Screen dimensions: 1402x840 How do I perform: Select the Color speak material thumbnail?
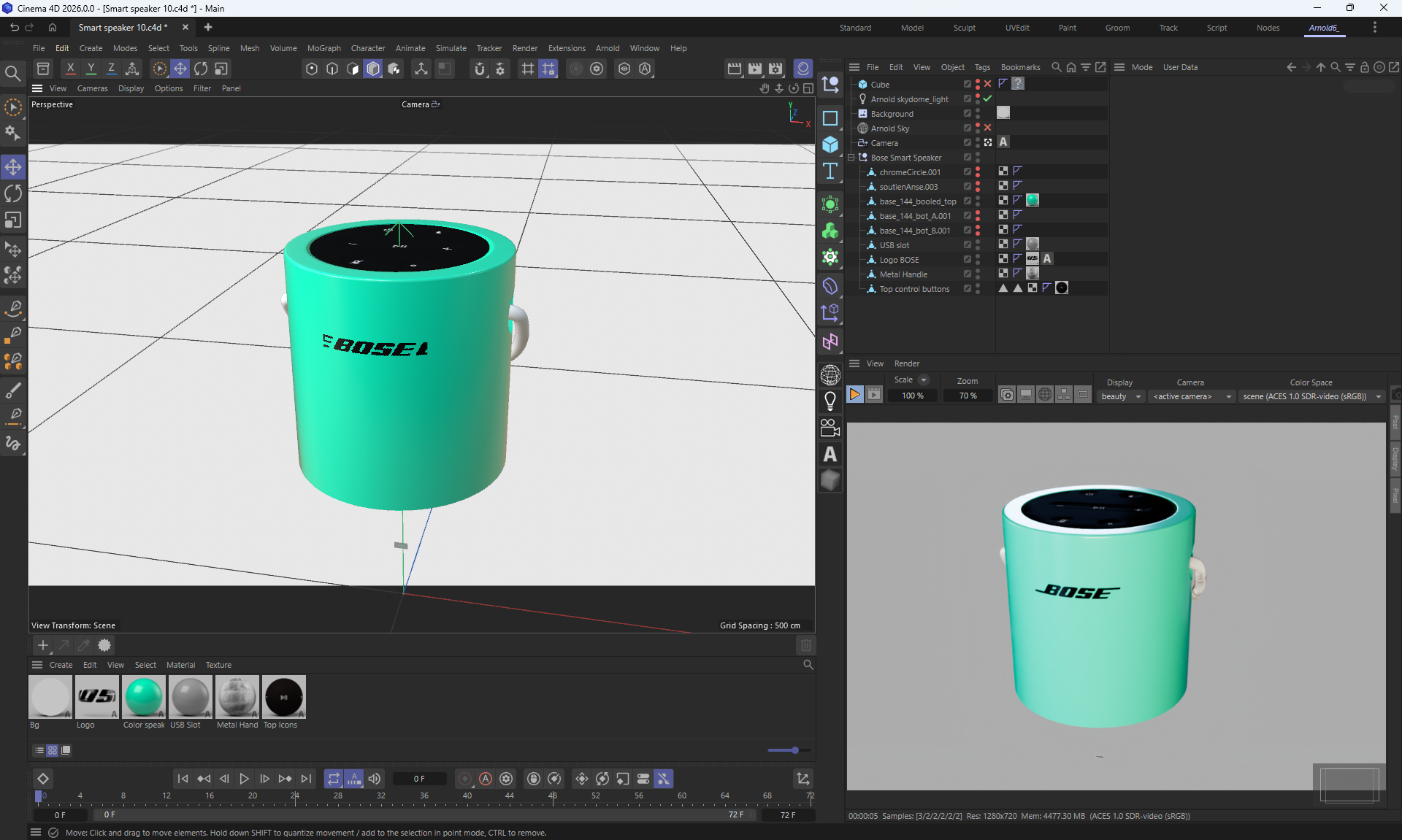[x=144, y=697]
